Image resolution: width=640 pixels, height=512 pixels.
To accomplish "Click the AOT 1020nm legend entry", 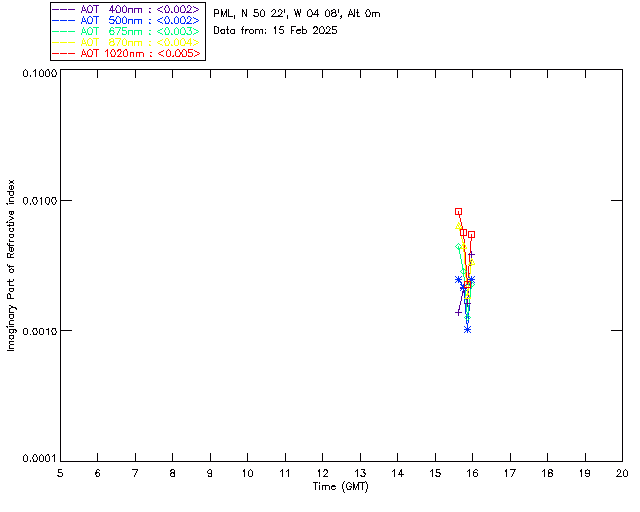I will pos(126,53).
